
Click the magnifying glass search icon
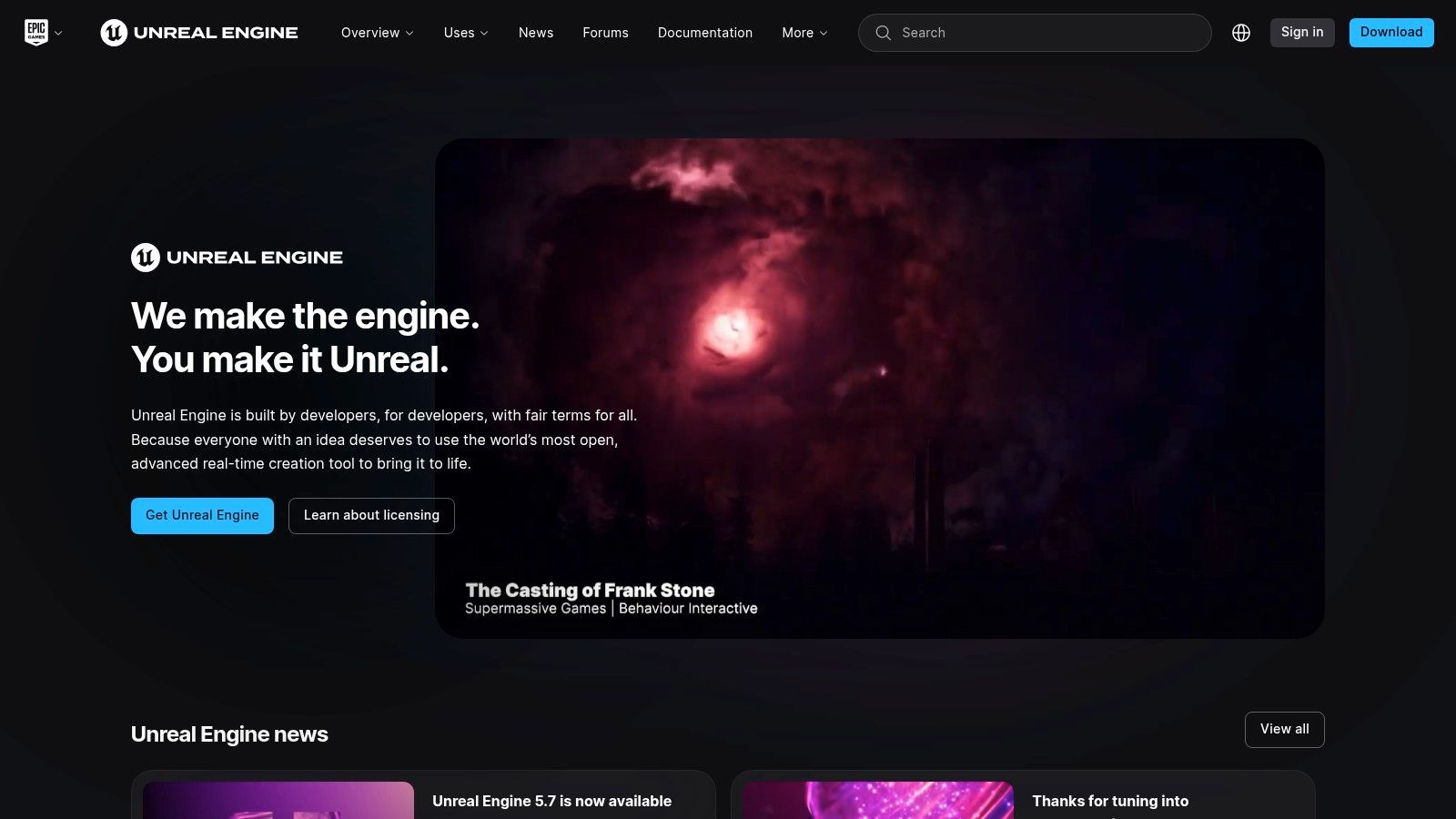pyautogui.click(x=883, y=33)
